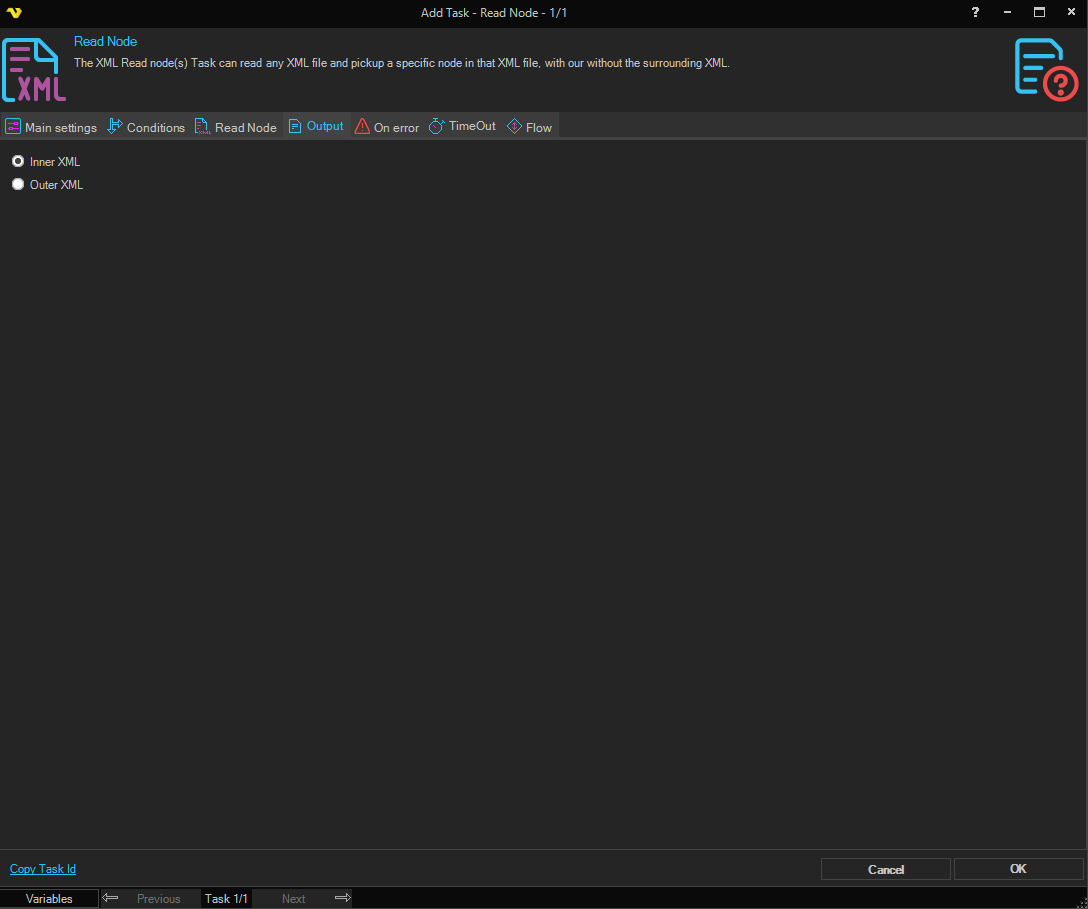Click the left arrow navigation icon

click(x=111, y=898)
